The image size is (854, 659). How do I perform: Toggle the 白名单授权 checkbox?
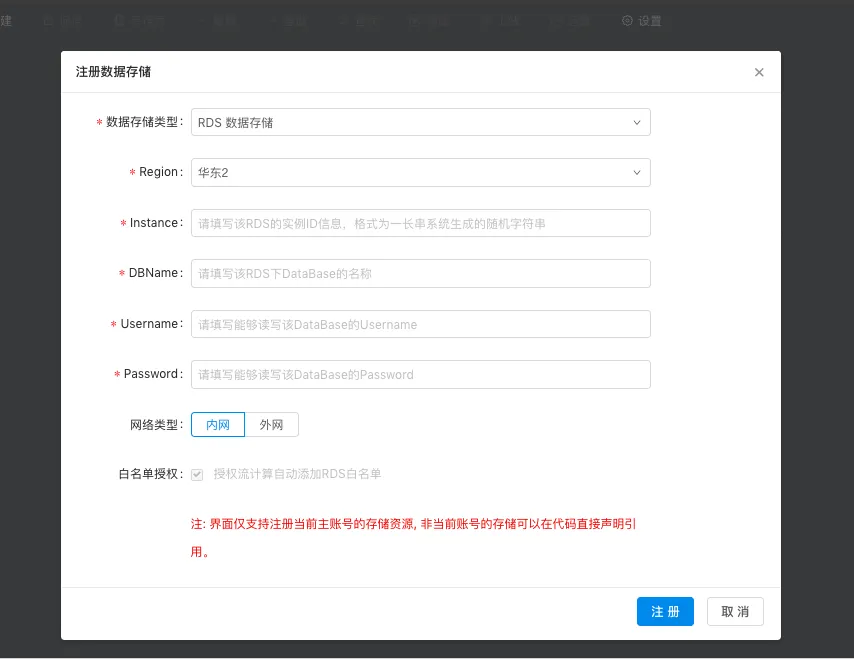pyautogui.click(x=197, y=474)
